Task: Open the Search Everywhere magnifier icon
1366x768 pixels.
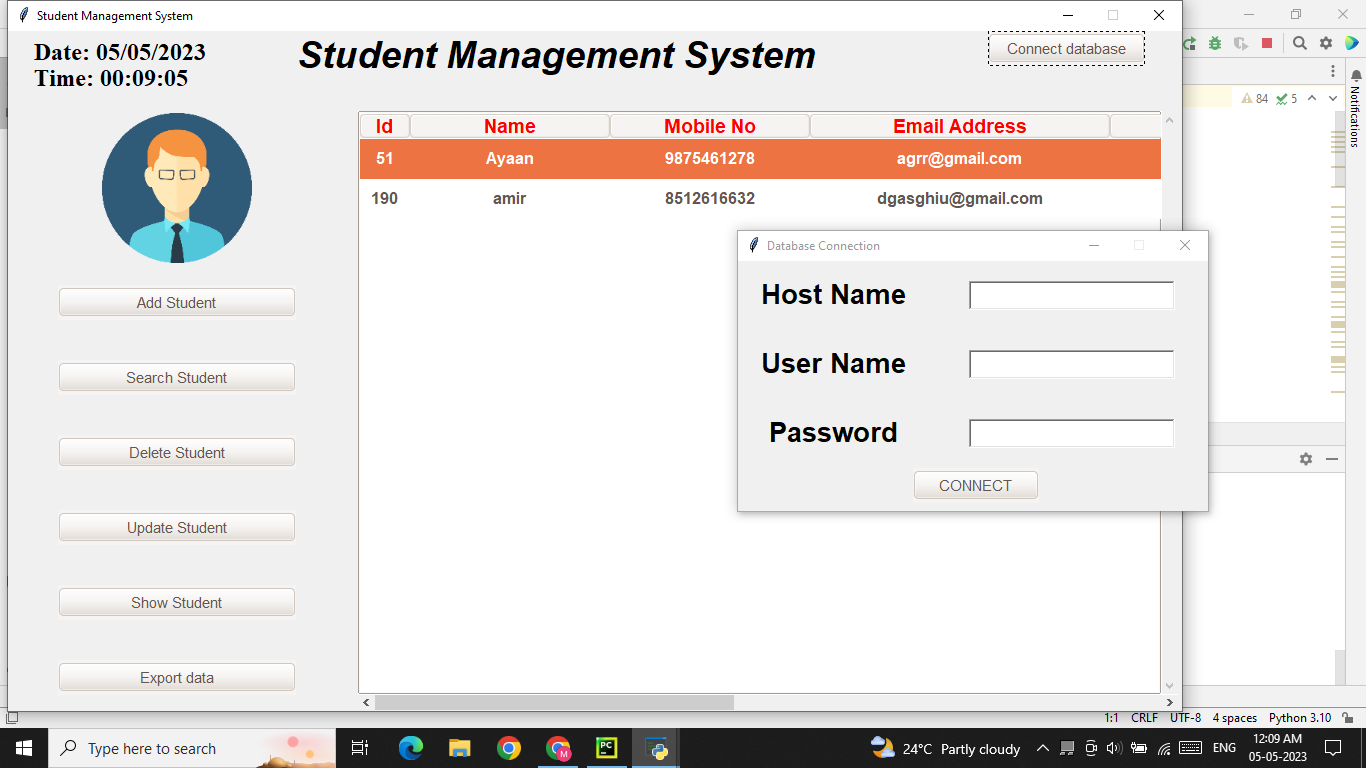Action: pos(1300,44)
